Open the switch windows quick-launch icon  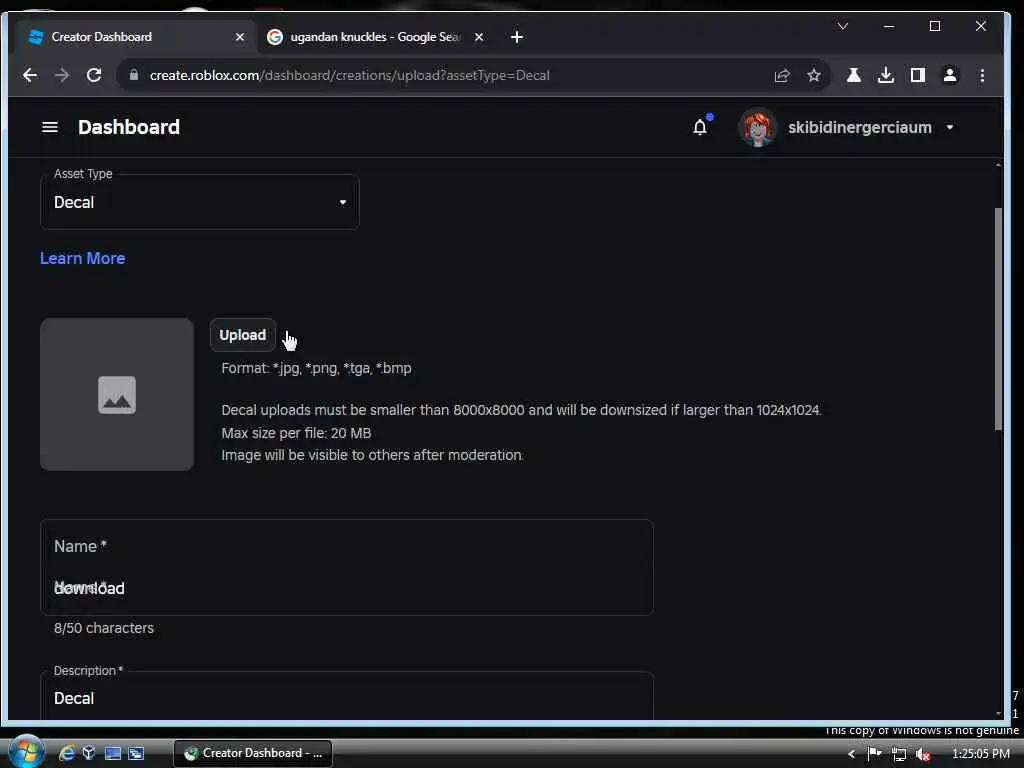click(136, 753)
